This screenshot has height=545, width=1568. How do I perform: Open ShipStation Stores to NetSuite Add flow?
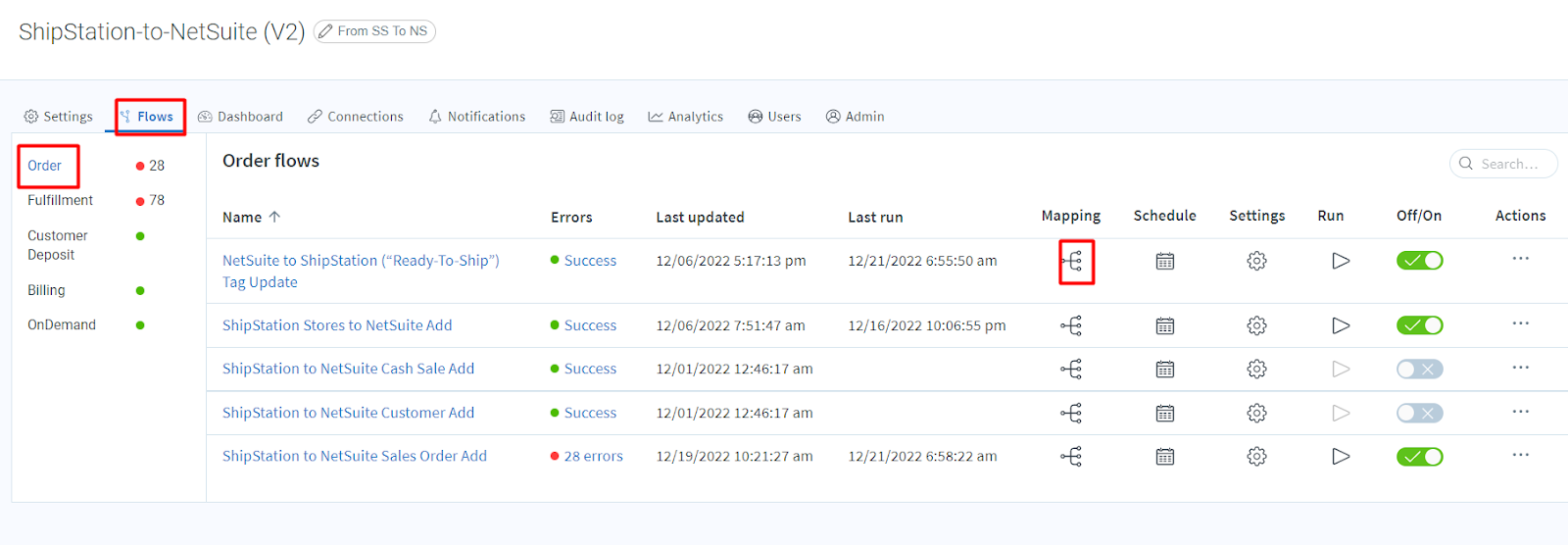coord(337,325)
